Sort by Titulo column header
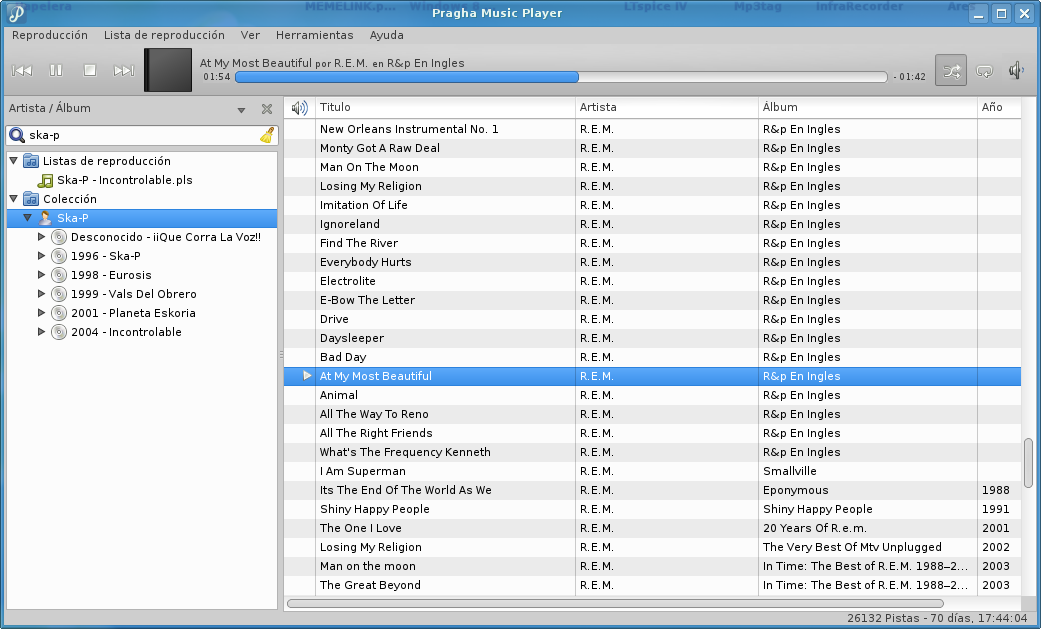Viewport: 1041px width, 629px height. 445,108
